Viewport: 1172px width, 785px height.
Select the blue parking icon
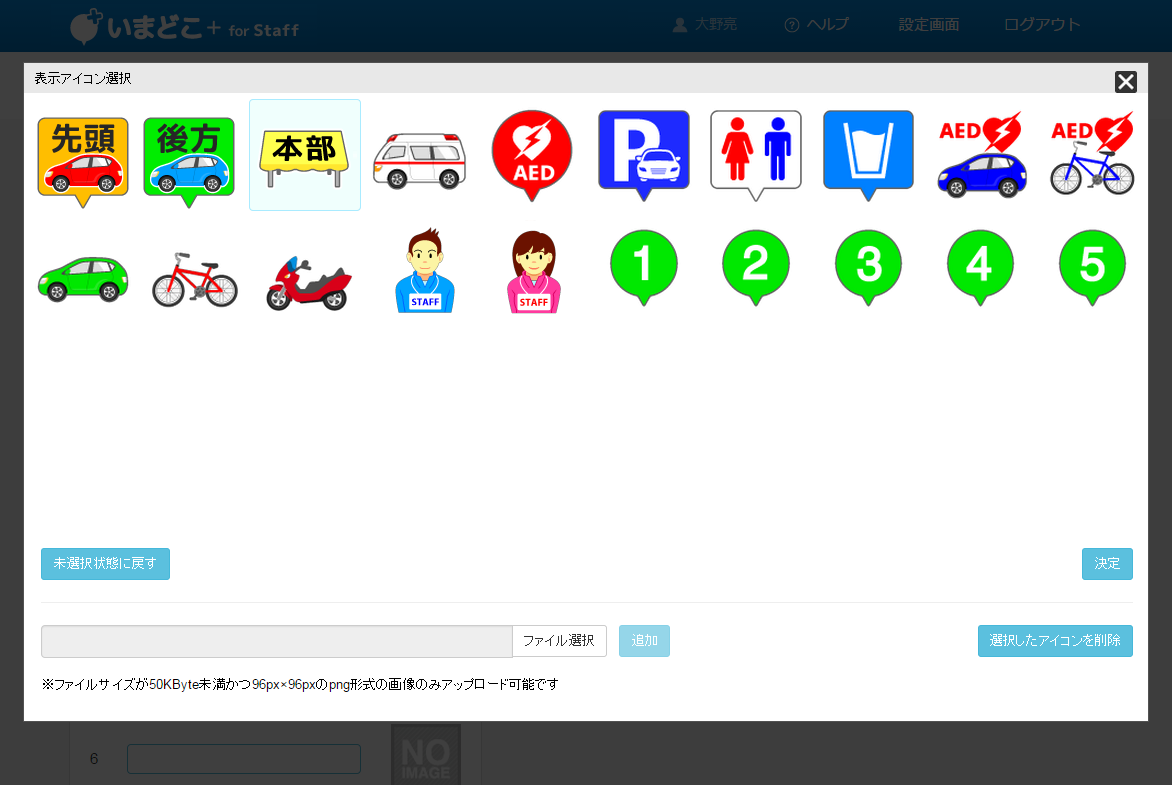643,153
